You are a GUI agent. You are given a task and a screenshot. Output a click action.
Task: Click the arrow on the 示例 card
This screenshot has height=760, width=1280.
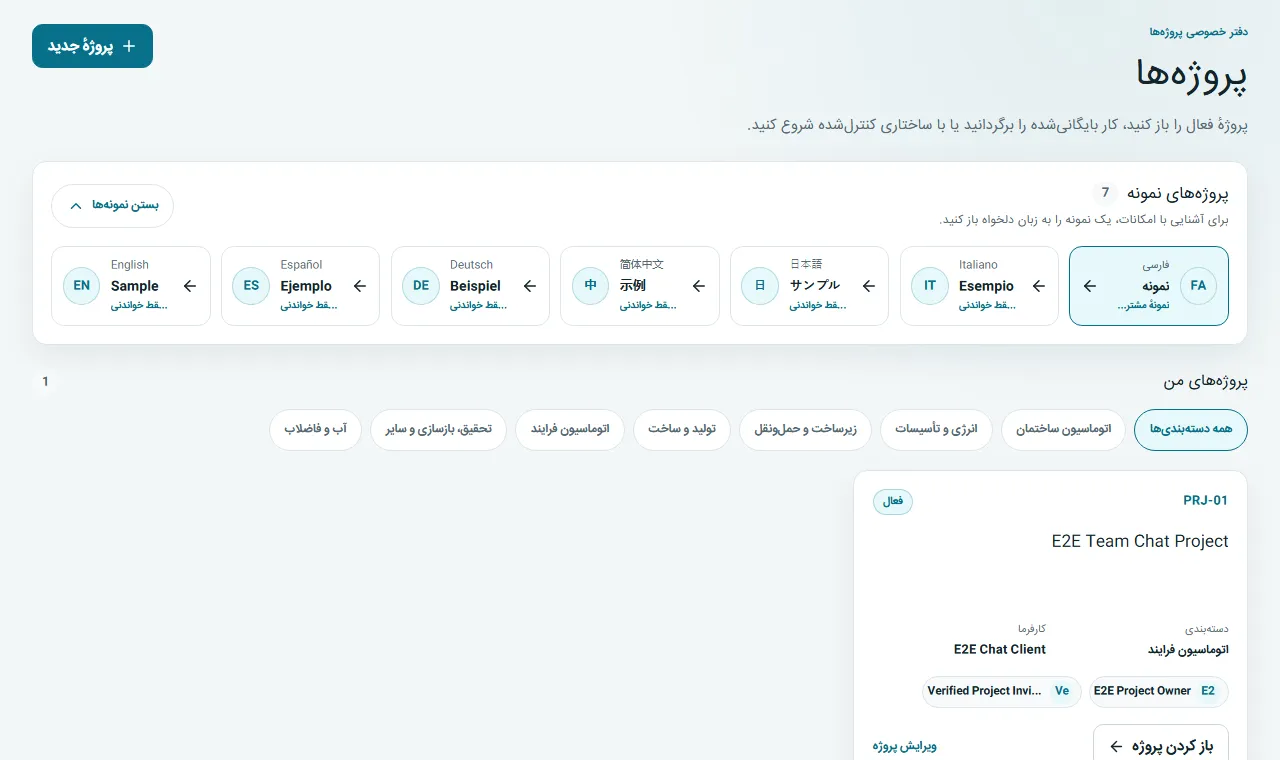699,286
